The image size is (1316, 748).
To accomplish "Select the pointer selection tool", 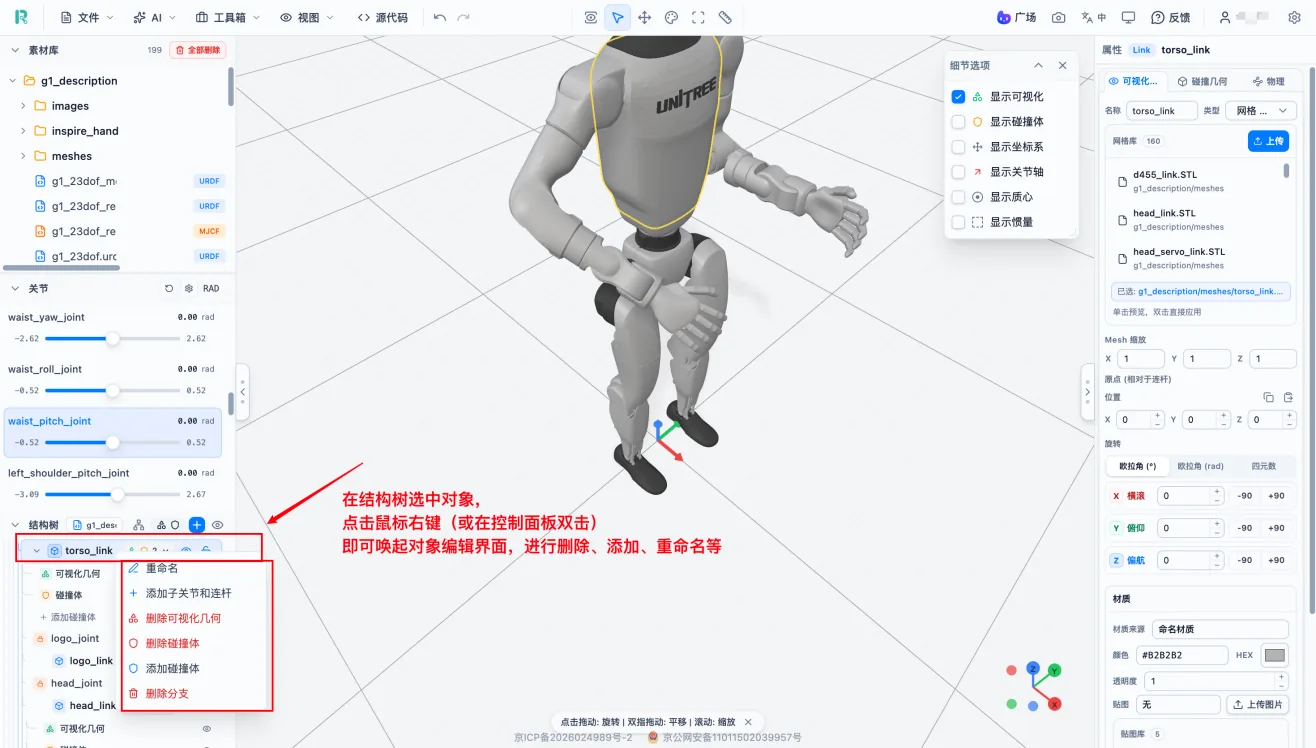I will tap(618, 17).
